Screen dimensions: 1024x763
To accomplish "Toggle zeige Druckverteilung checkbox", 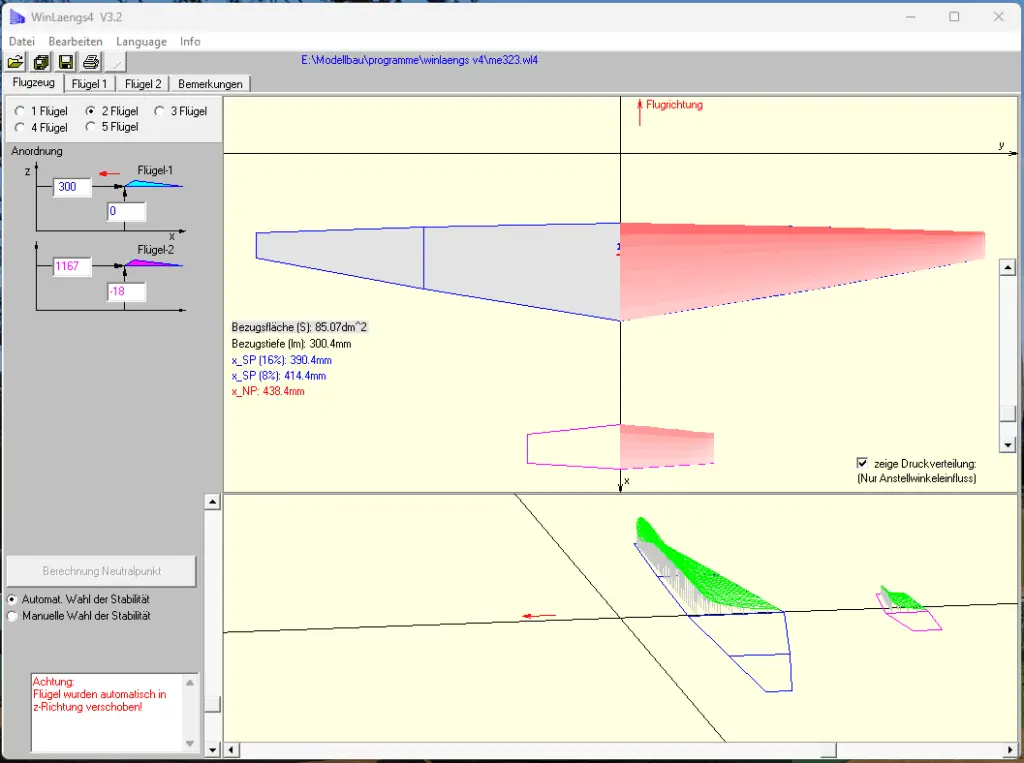I will 862,463.
